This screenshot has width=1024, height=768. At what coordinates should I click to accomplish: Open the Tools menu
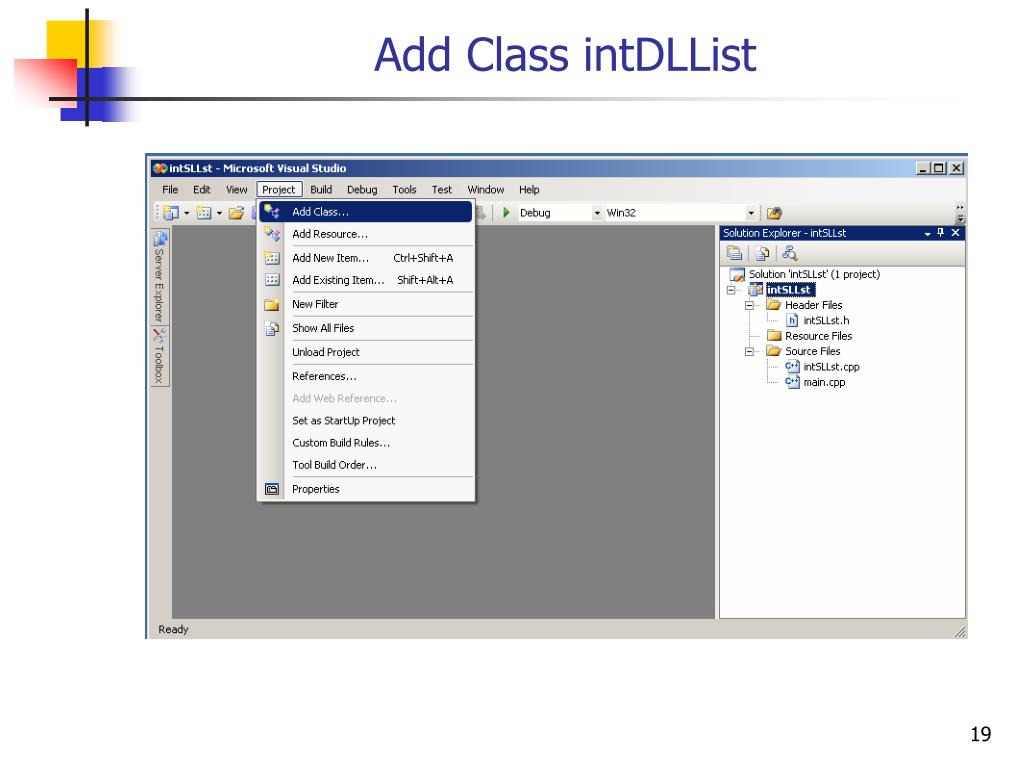tap(404, 189)
